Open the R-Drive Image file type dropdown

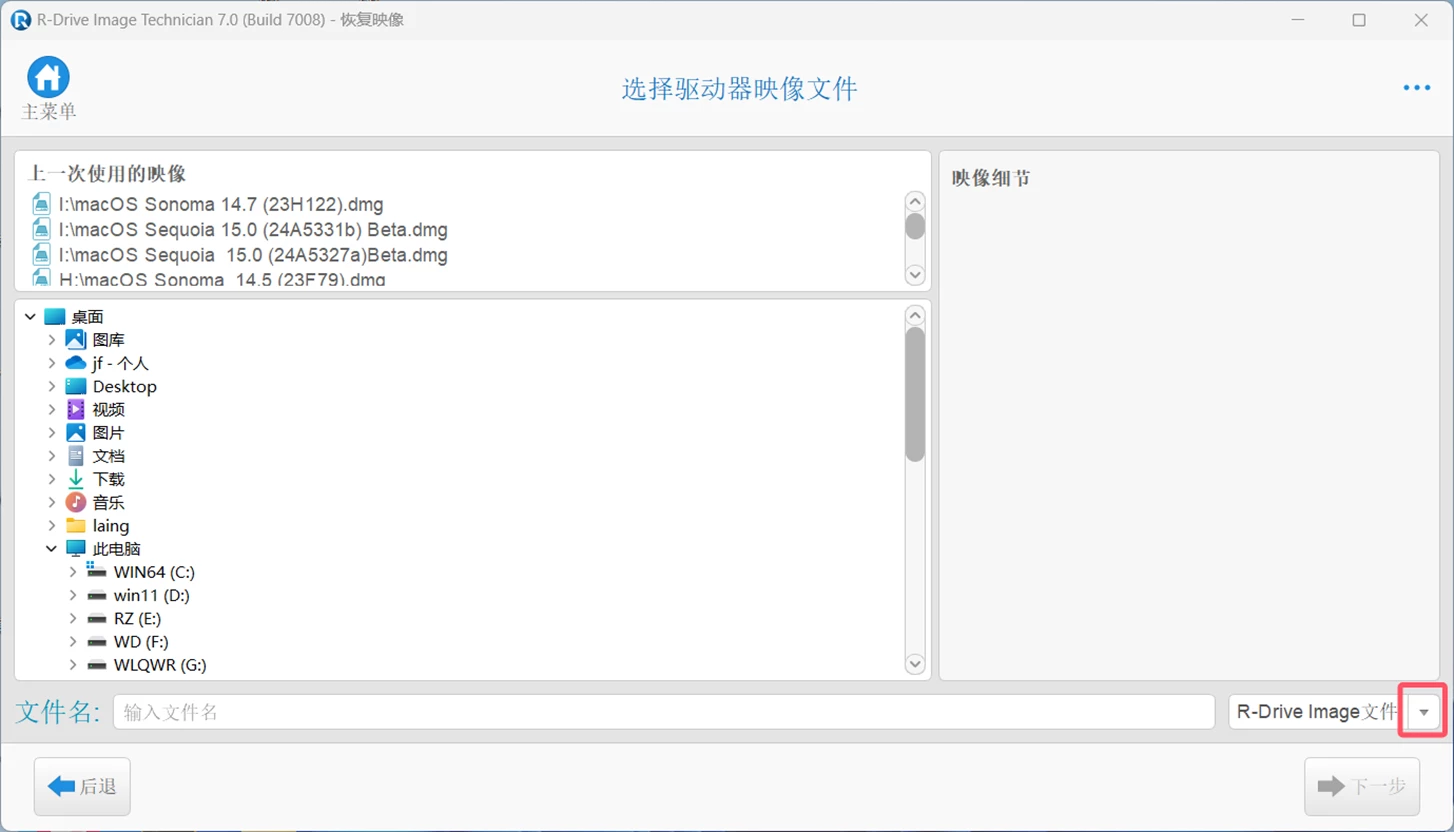tap(1423, 712)
